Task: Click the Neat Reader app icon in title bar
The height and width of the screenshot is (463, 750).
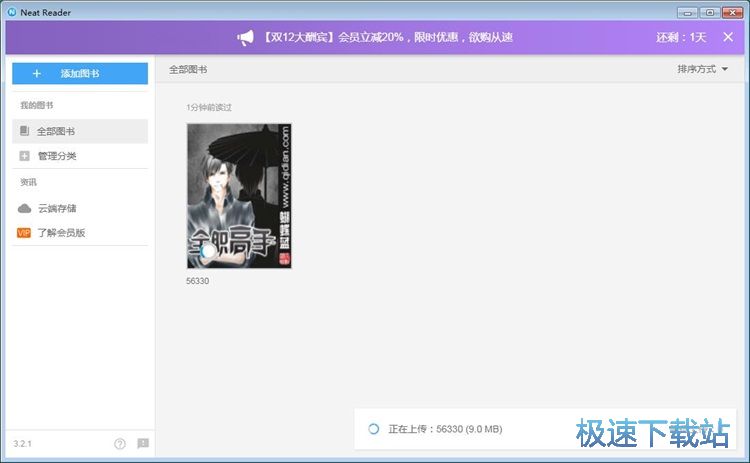Action: [12, 12]
